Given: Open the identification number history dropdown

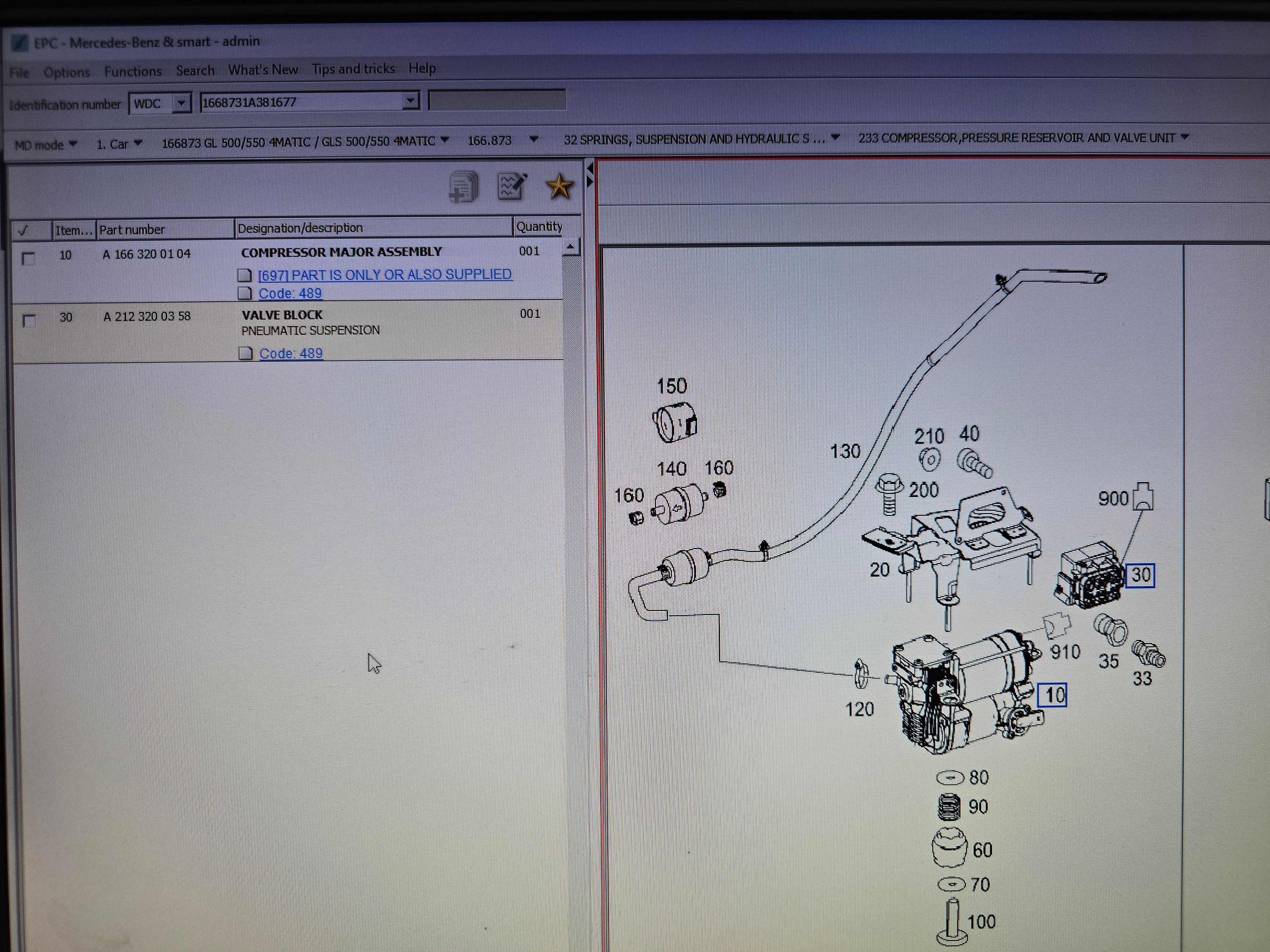Looking at the screenshot, I should tap(410, 102).
